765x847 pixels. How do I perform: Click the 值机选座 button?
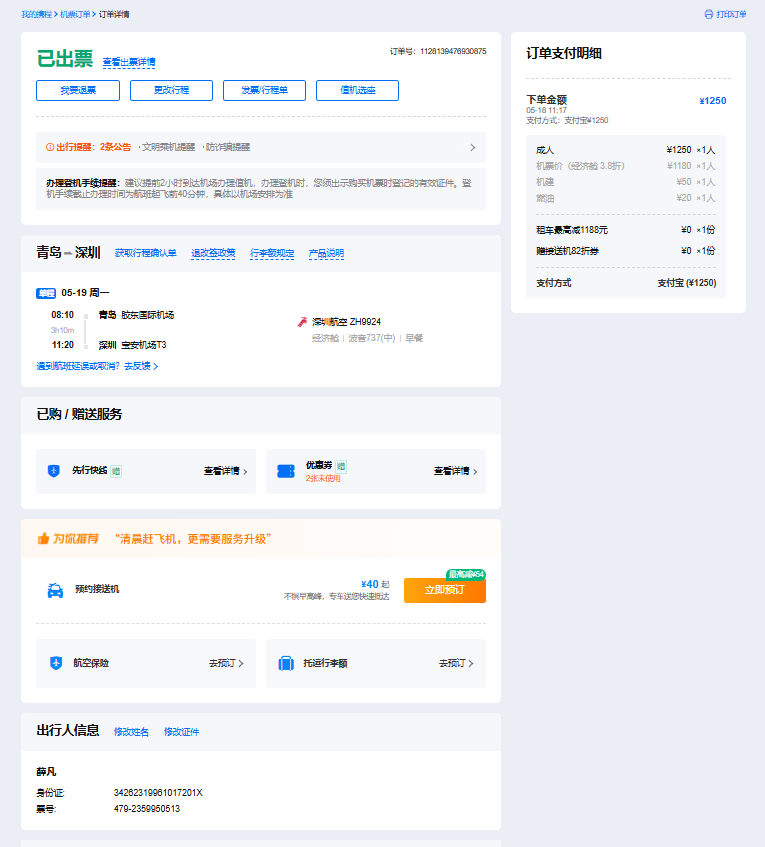coord(357,91)
